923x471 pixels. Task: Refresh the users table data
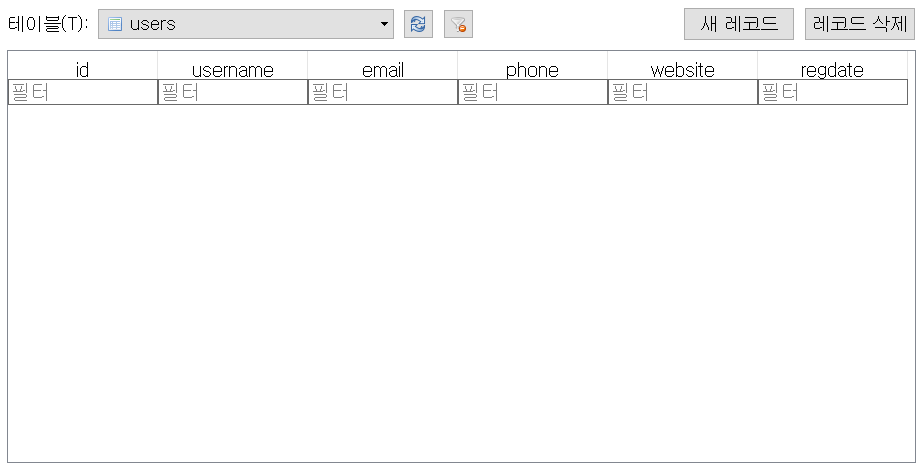pos(418,24)
